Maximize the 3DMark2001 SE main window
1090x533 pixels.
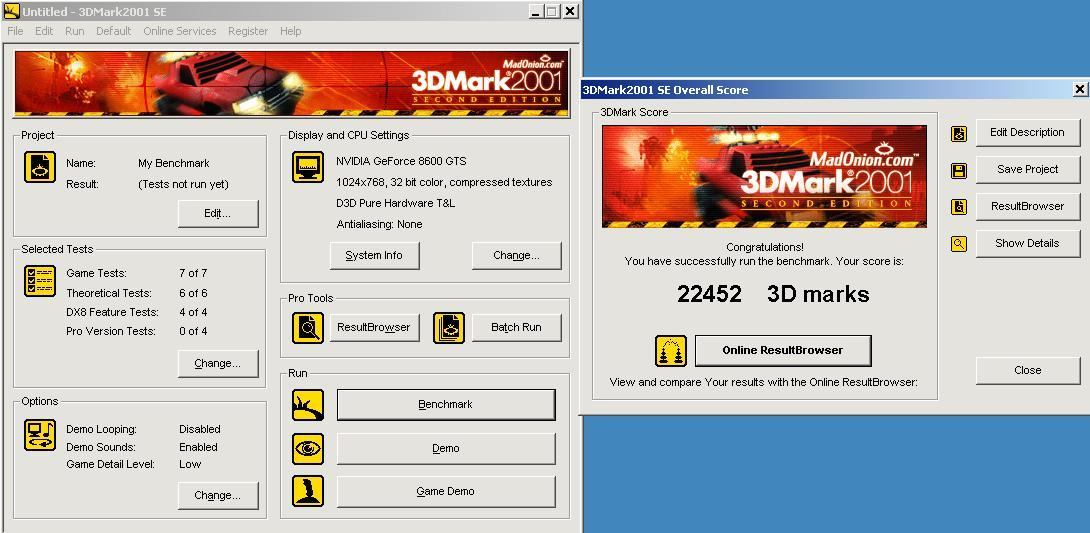point(552,11)
